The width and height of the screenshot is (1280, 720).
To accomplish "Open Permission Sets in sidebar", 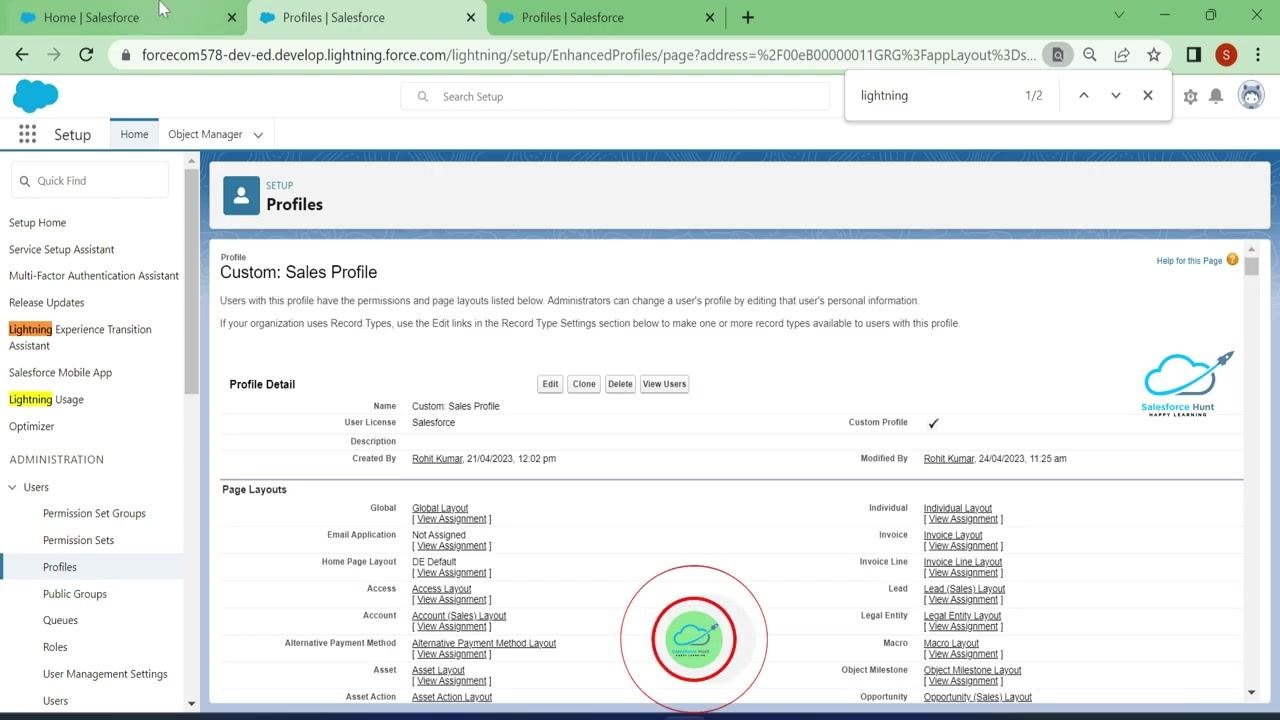I will pos(78,540).
